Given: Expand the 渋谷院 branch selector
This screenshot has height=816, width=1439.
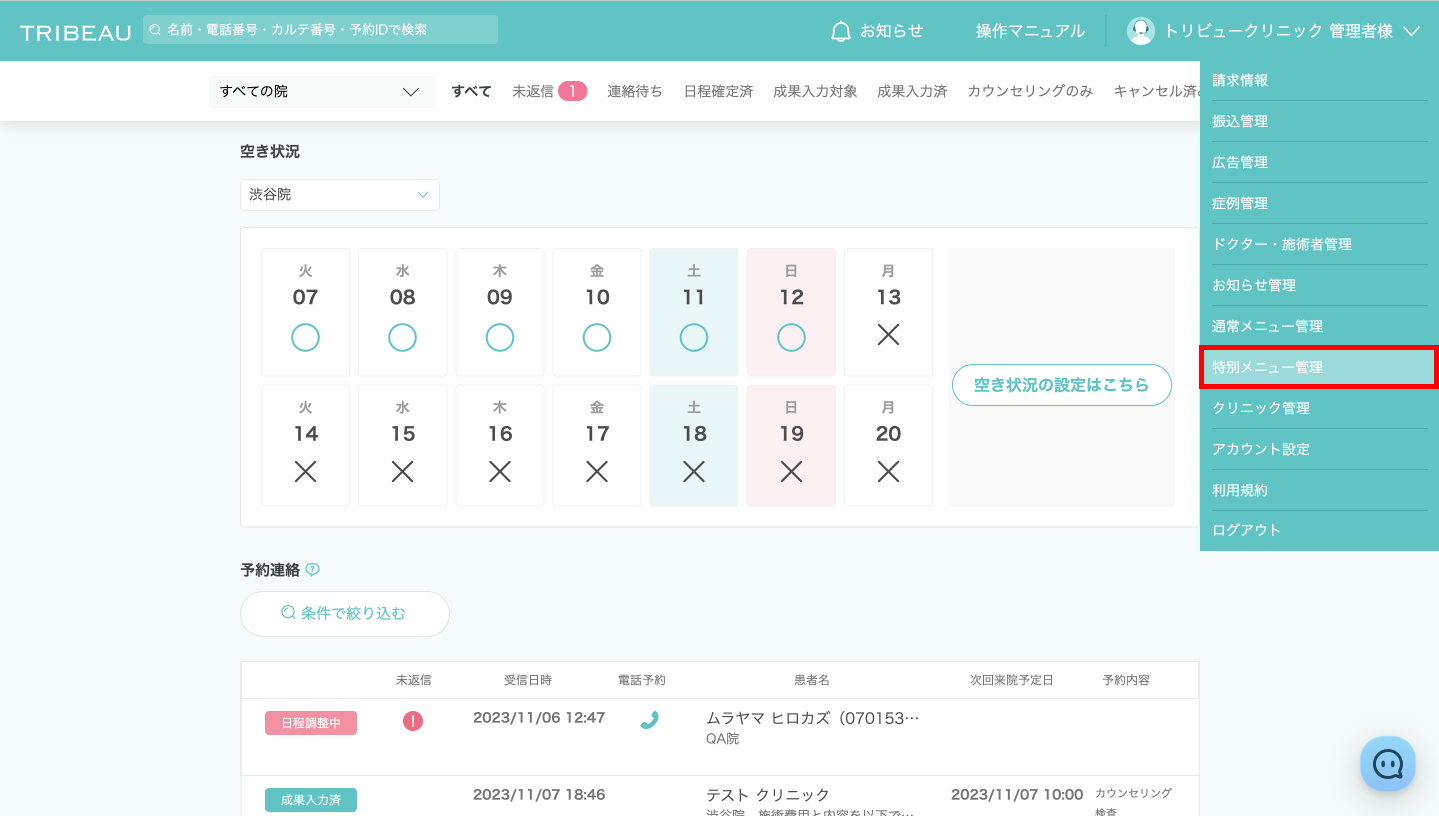Looking at the screenshot, I should pyautogui.click(x=339, y=195).
